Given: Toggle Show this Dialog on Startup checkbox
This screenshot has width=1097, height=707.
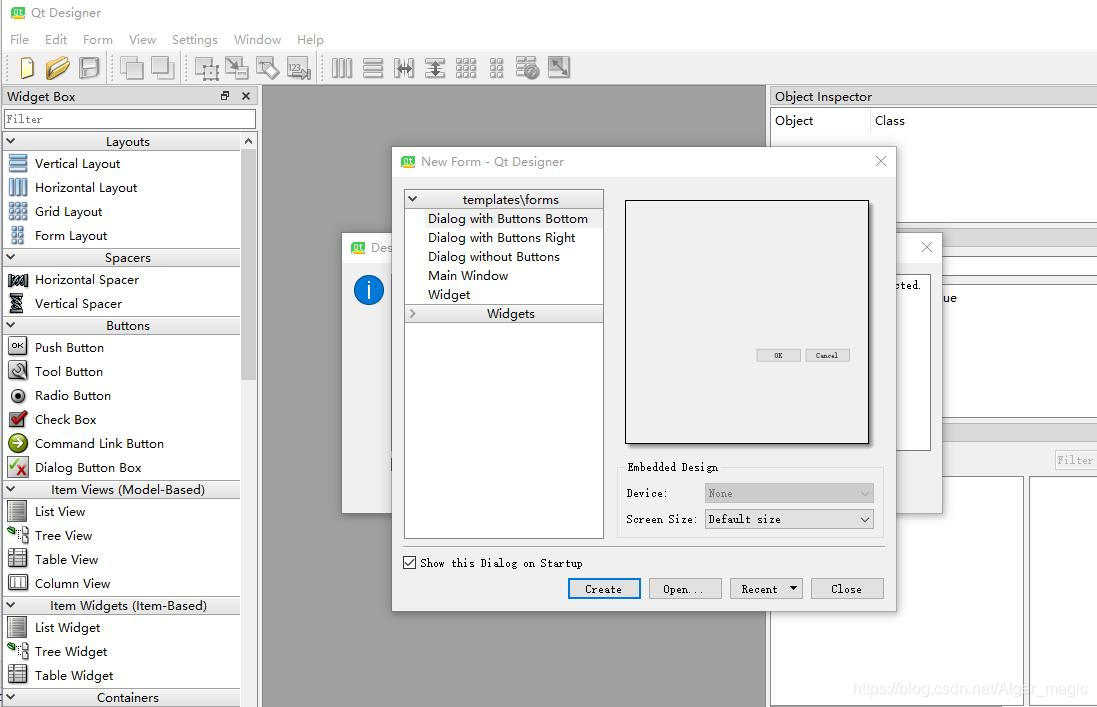Looking at the screenshot, I should point(410,563).
